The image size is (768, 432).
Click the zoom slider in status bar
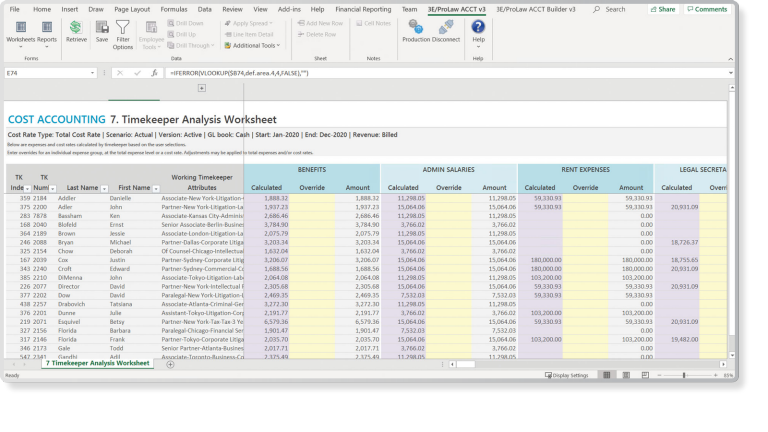(x=683, y=375)
